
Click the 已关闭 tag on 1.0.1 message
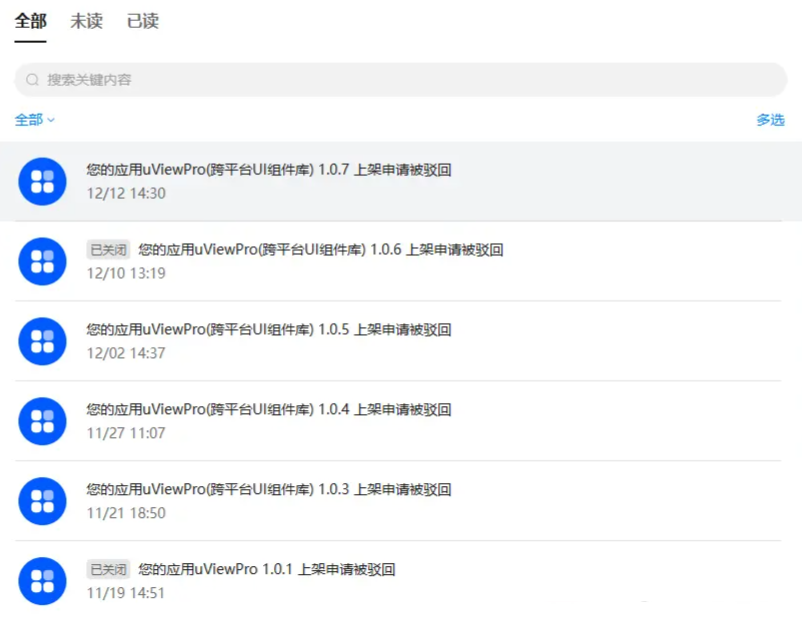tap(108, 569)
